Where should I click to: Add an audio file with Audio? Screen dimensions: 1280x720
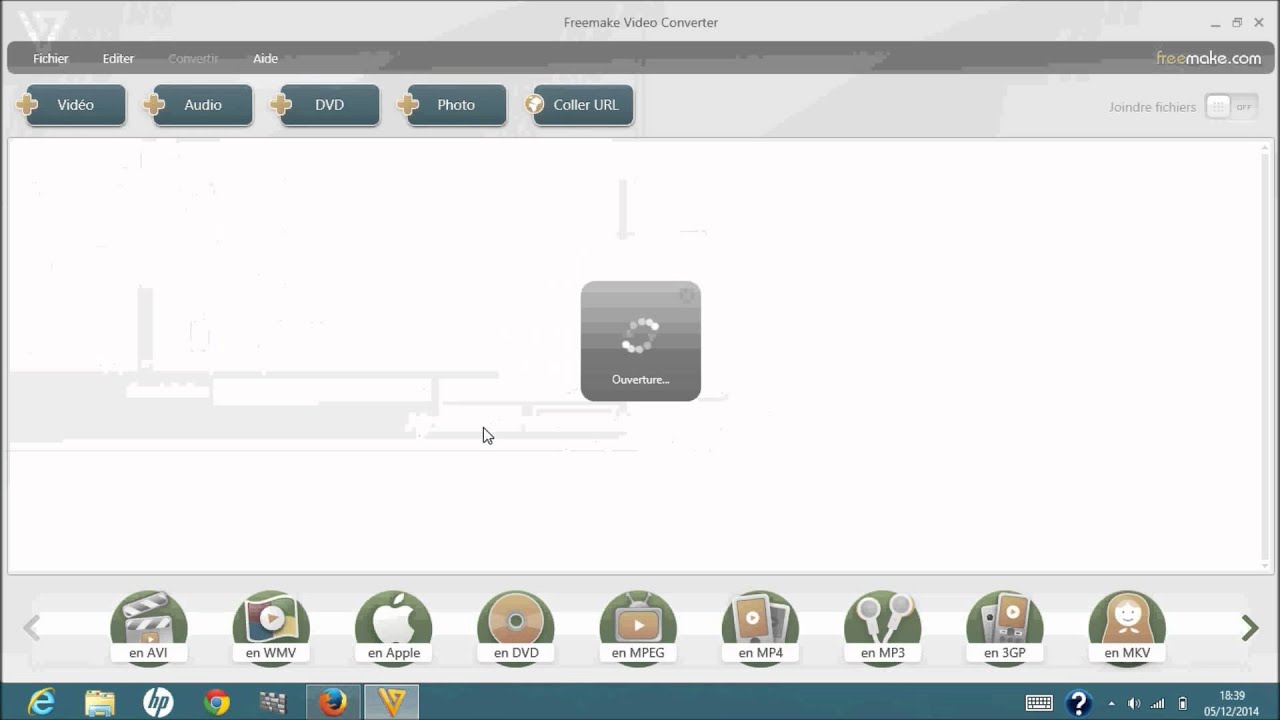pyautogui.click(x=198, y=105)
